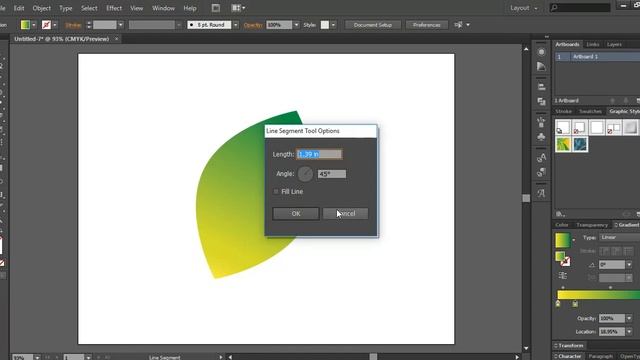This screenshot has width=640, height=360.
Task: Open the Edit menu
Action: click(19, 8)
